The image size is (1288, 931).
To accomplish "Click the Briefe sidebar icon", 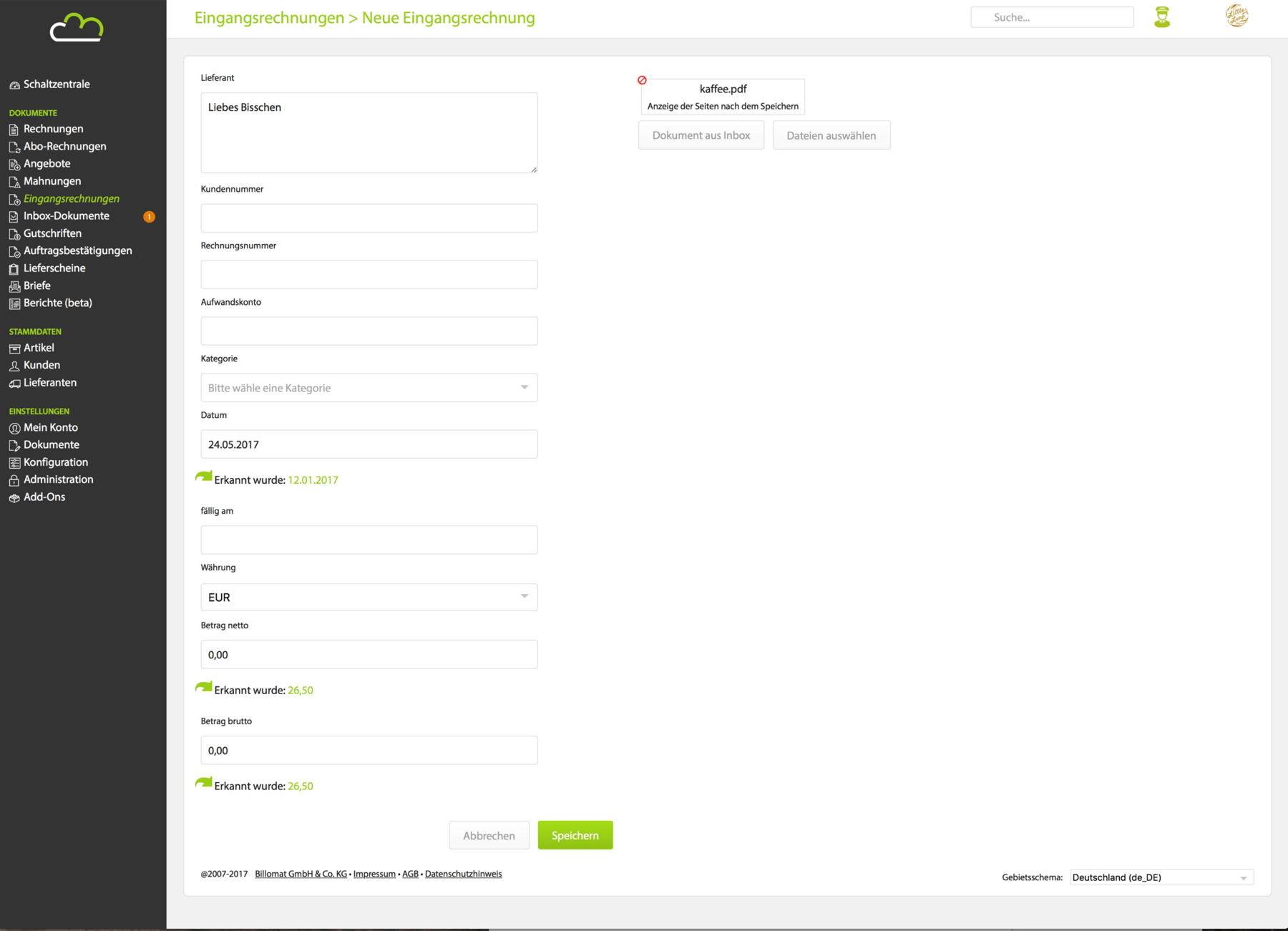I will [14, 286].
